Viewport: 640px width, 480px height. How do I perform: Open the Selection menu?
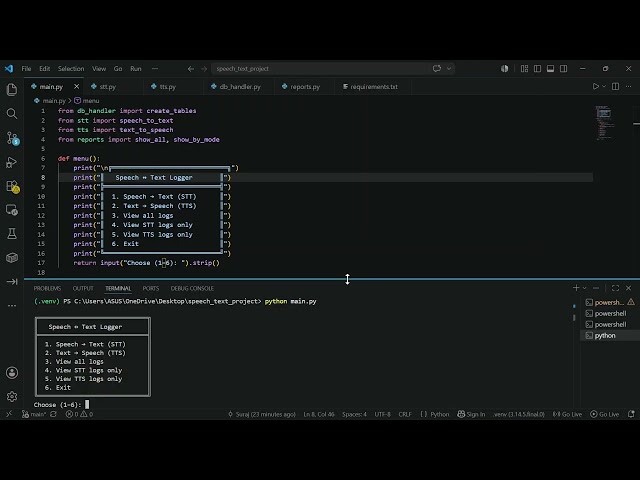click(x=71, y=69)
